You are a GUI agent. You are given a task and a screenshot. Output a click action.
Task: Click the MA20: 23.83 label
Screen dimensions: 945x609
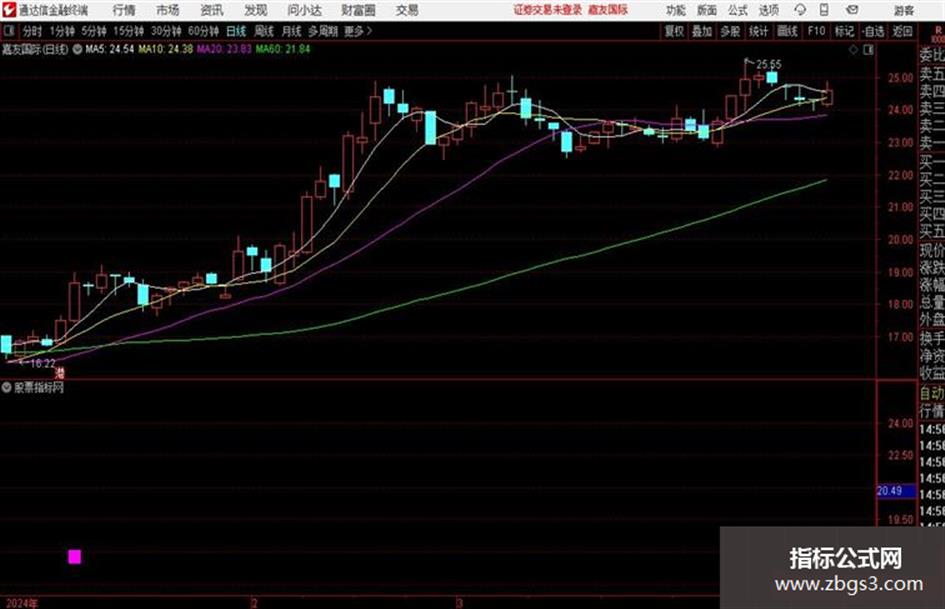click(224, 49)
